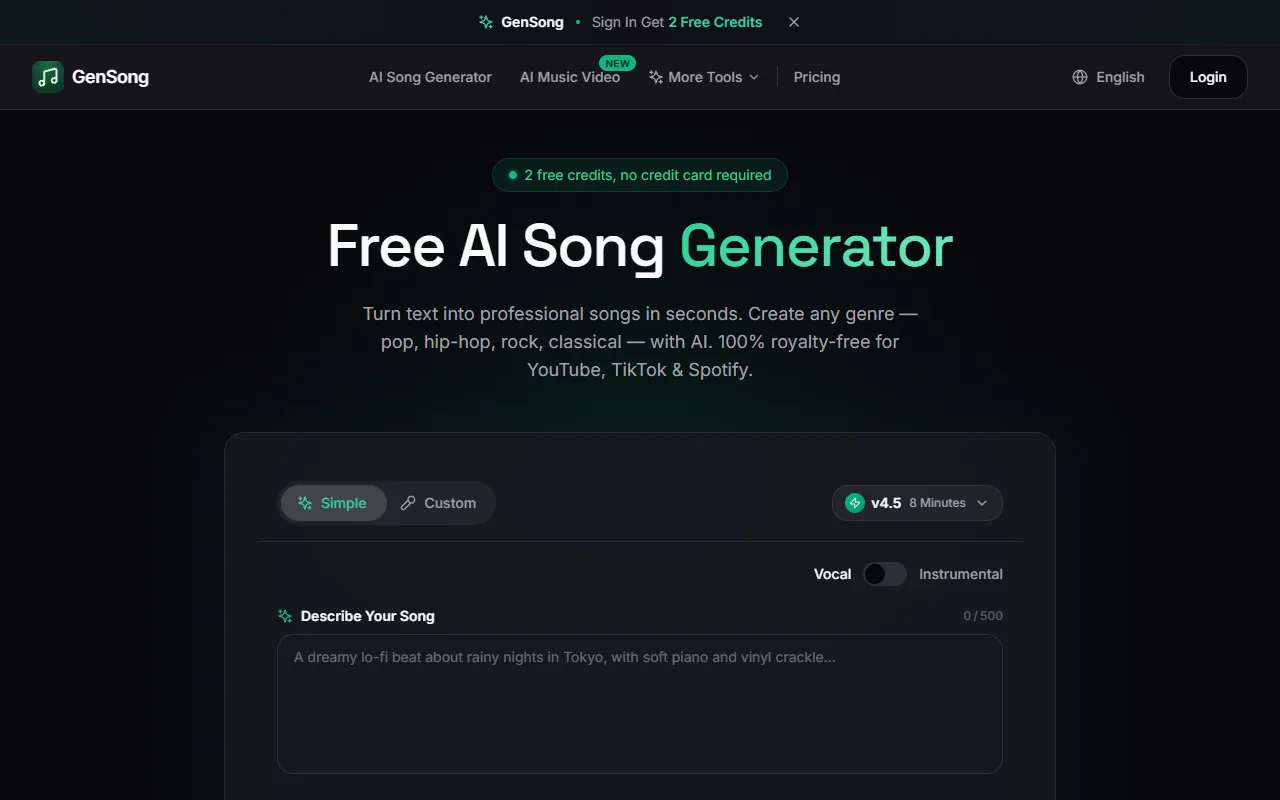Screen dimensions: 1280x800
Task: Click the sparkle icon beside Describe Your Song
Action: coord(285,616)
